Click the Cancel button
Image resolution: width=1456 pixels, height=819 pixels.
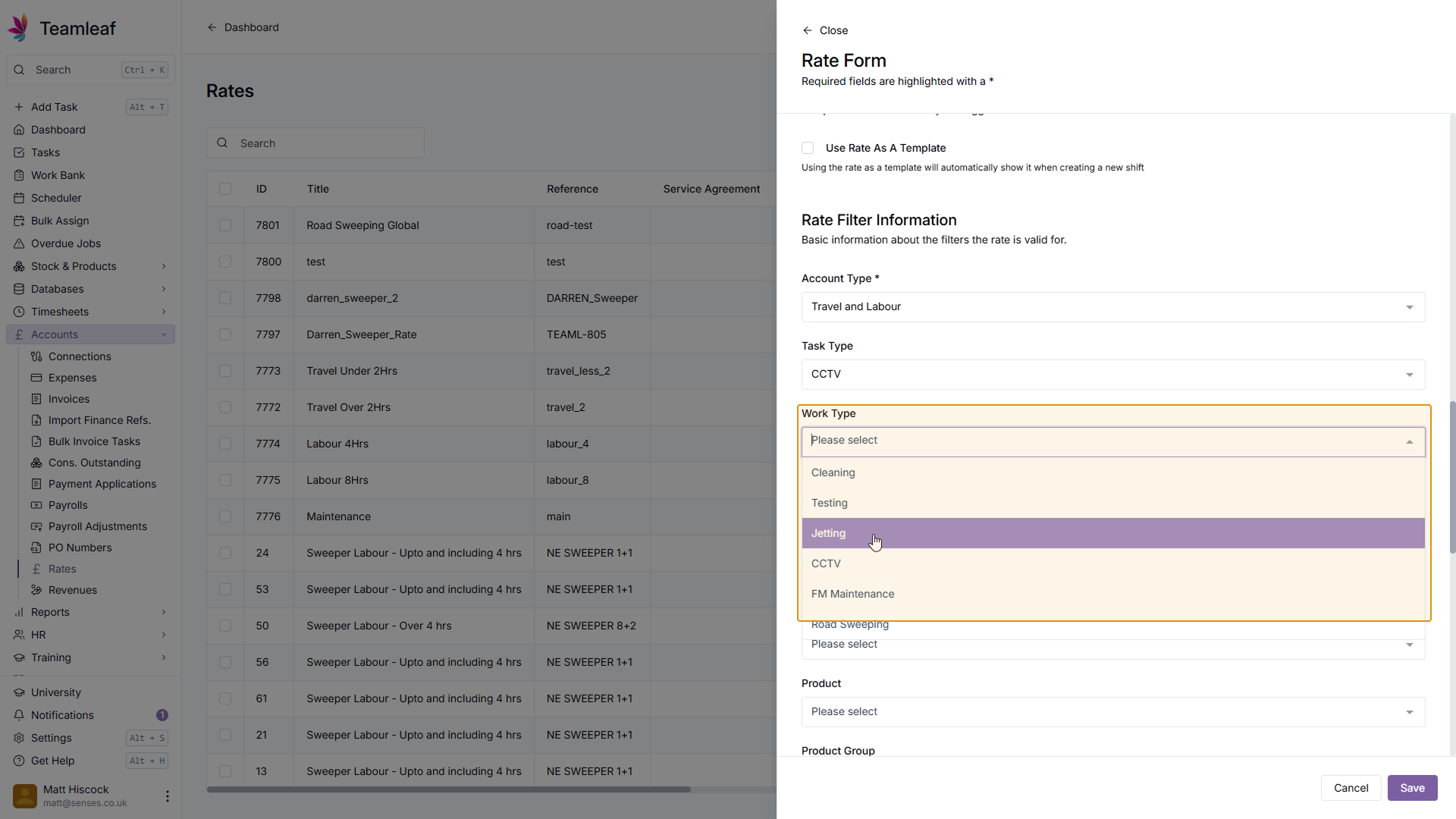pos(1351,788)
